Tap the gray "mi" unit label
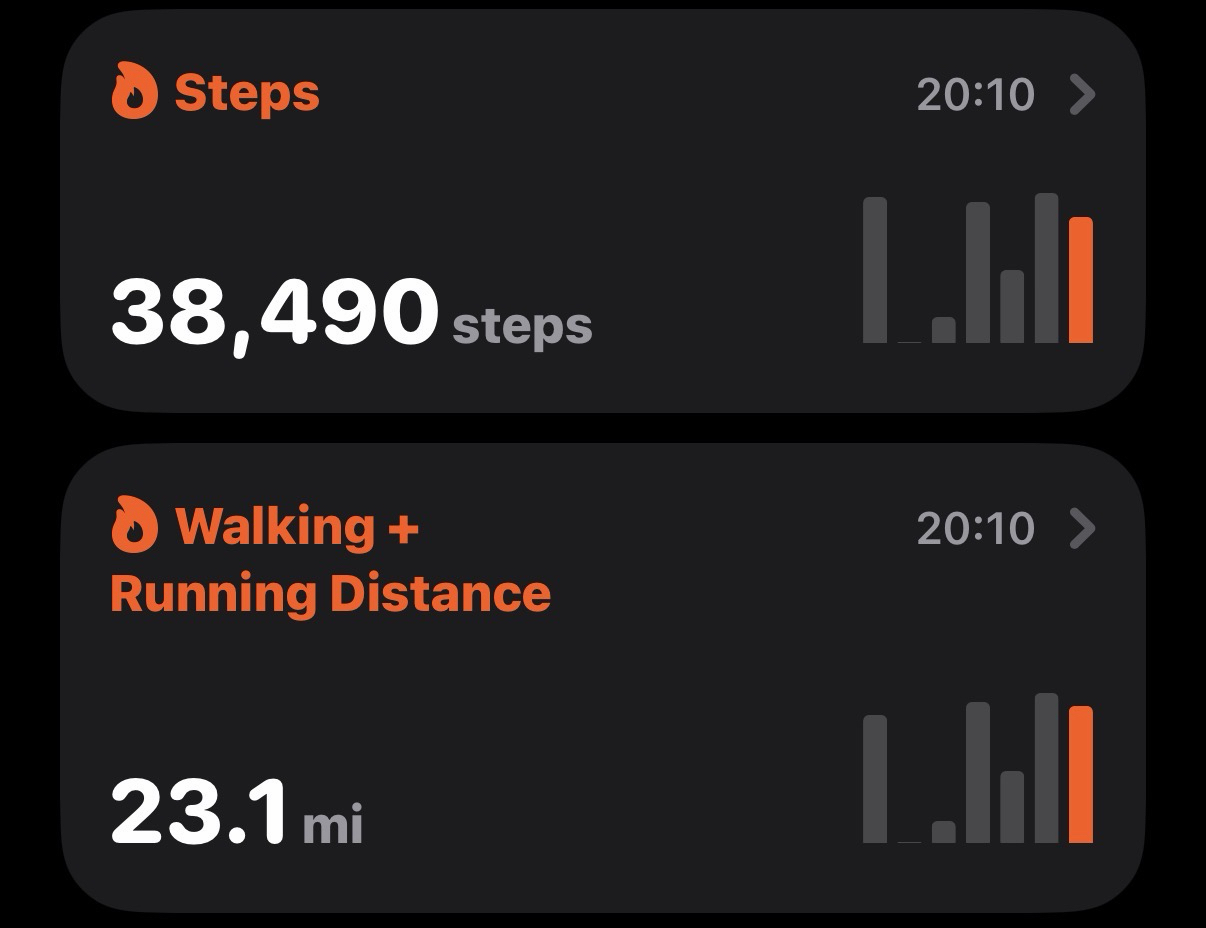1206x928 pixels. (333, 825)
